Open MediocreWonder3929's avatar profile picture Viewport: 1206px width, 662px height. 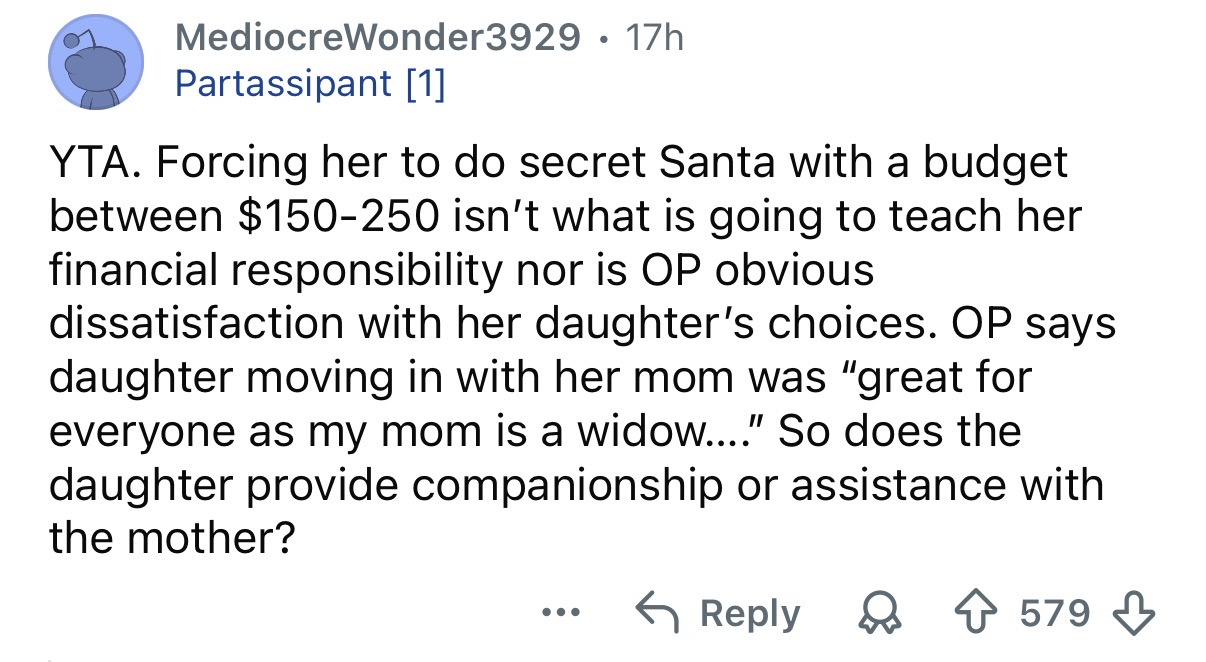coord(96,62)
